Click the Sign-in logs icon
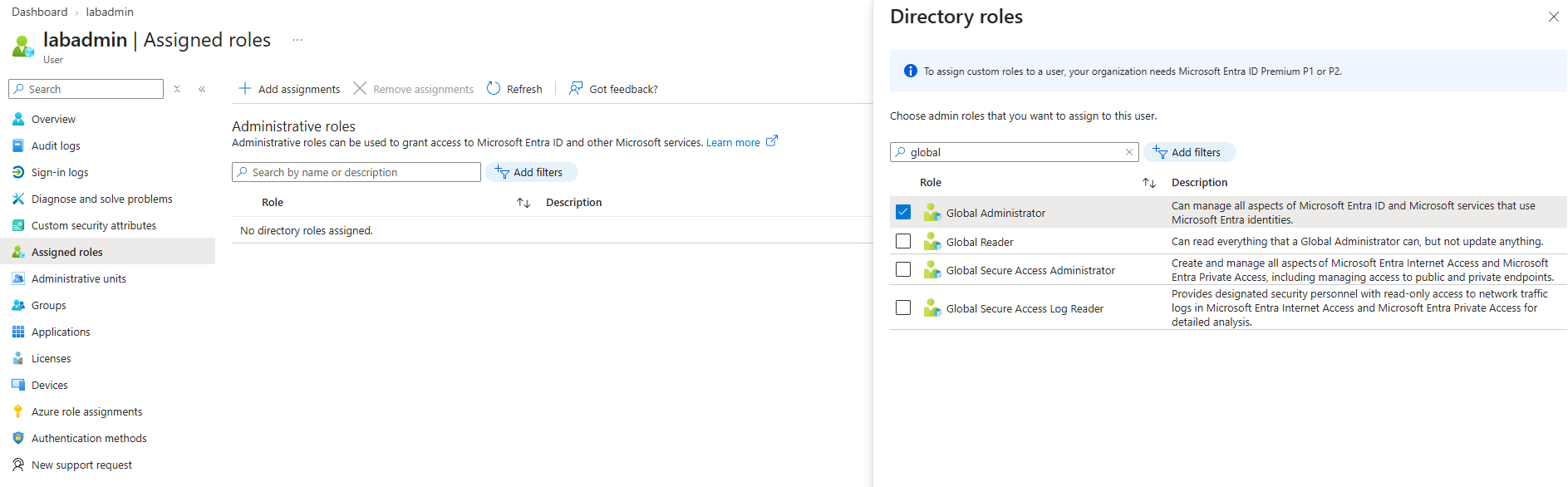The height and width of the screenshot is (487, 1568). click(18, 172)
